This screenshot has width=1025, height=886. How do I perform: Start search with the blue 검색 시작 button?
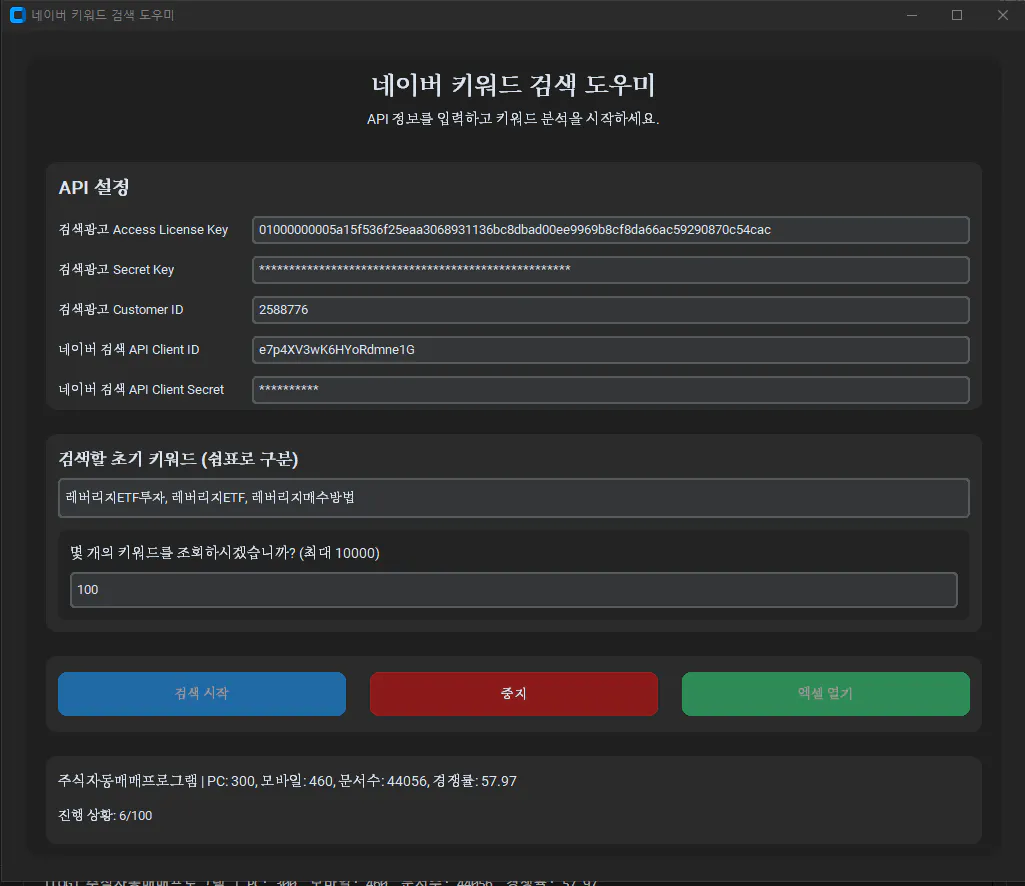pyautogui.click(x=201, y=694)
